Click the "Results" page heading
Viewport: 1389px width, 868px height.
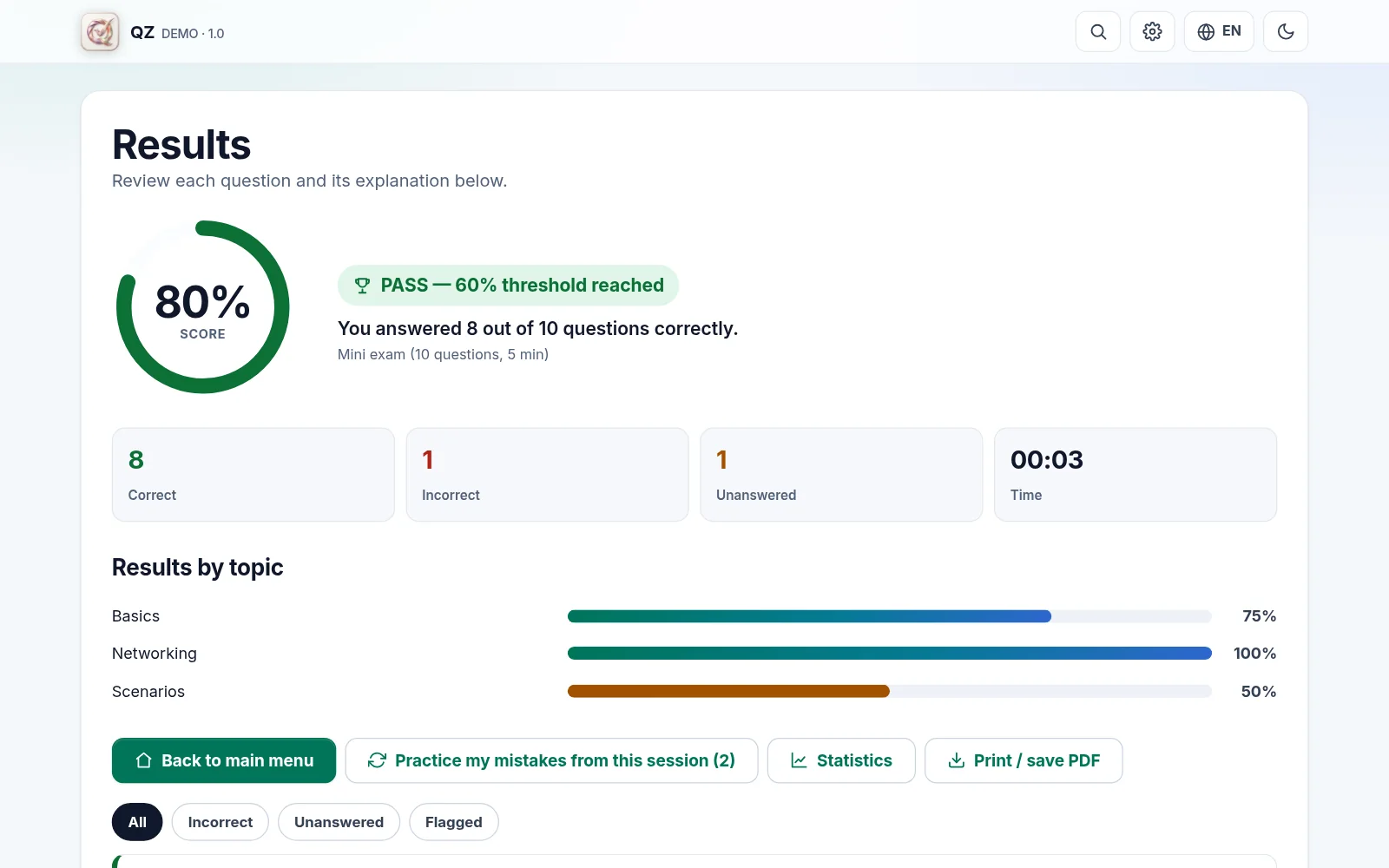click(181, 145)
